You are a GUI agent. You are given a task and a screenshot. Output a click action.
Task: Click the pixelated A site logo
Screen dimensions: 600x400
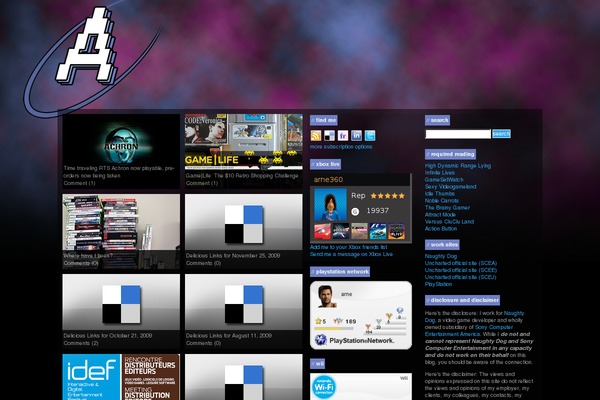(87, 45)
